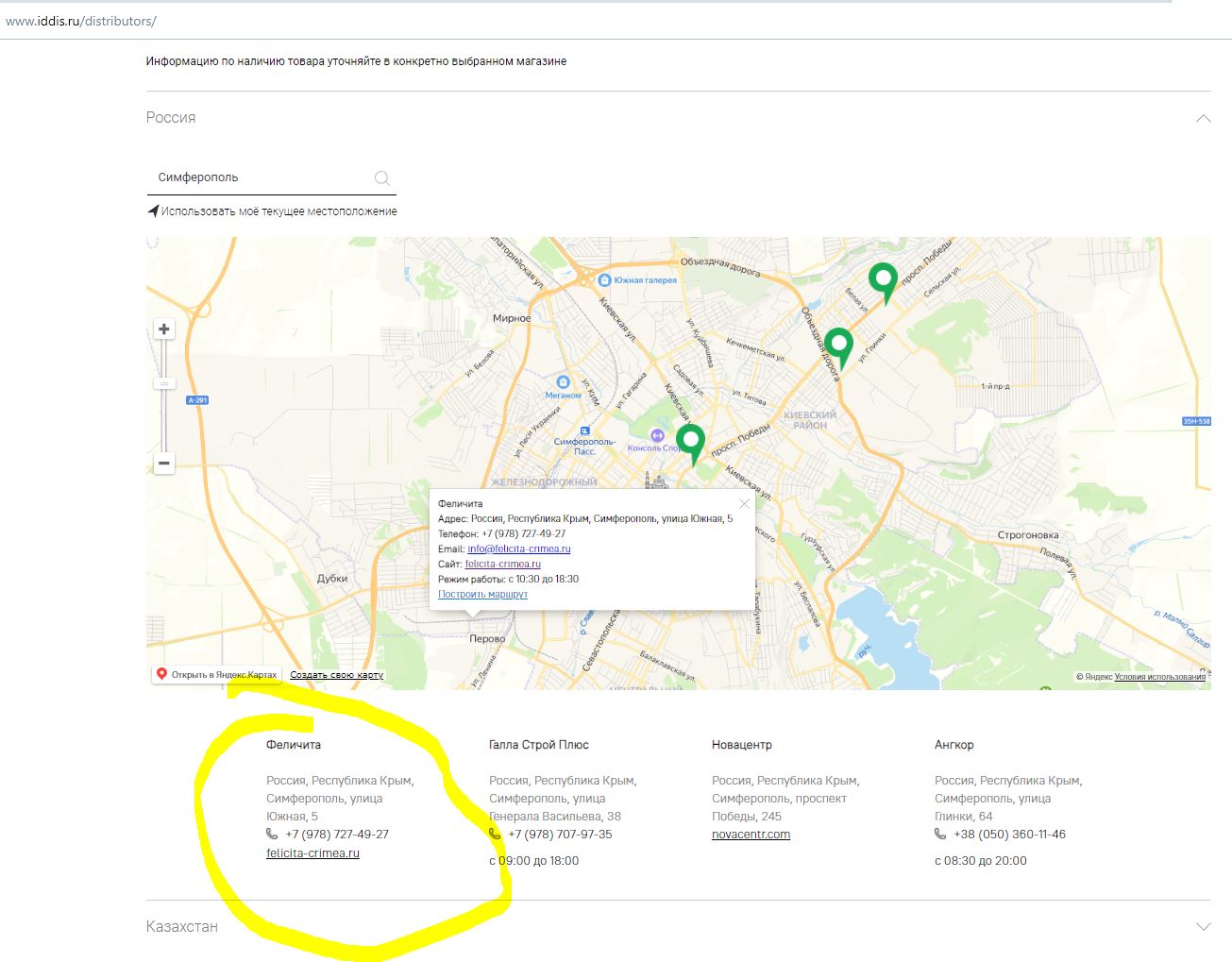1232x962 pixels.
Task: Open map in Яндекс.Картах button
Action: pyautogui.click(x=216, y=675)
